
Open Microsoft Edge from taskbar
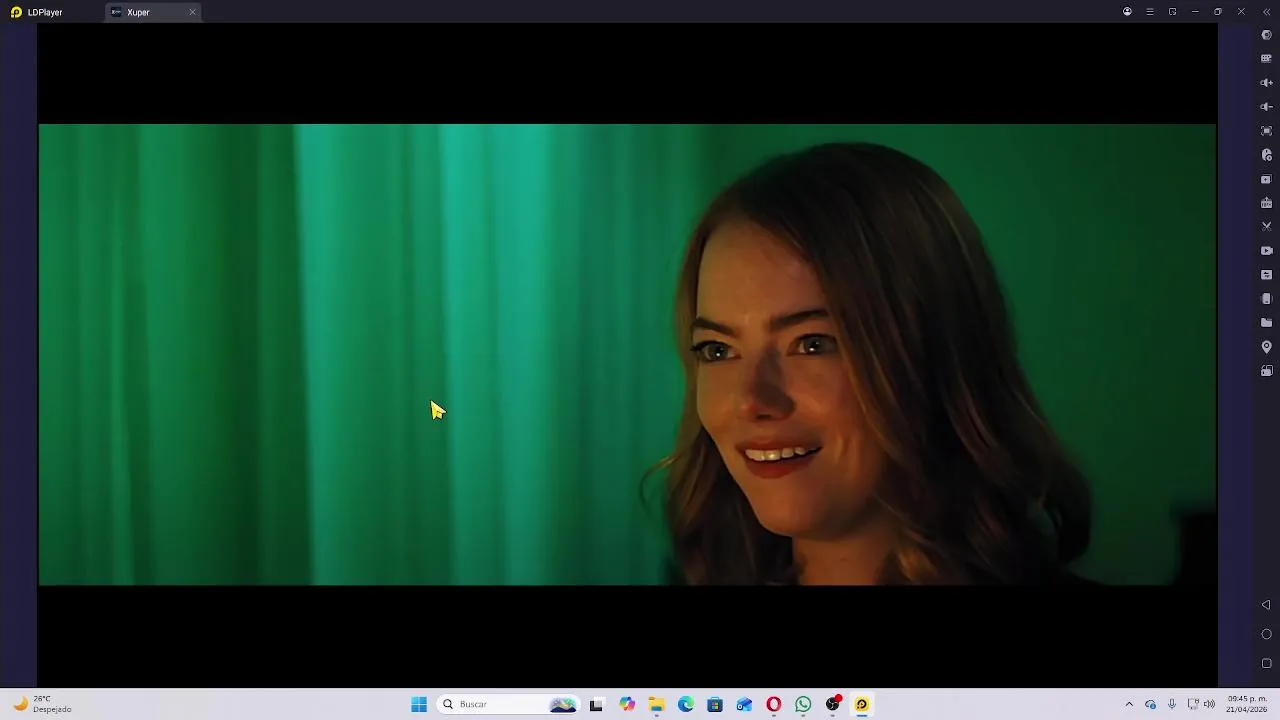[x=686, y=704]
